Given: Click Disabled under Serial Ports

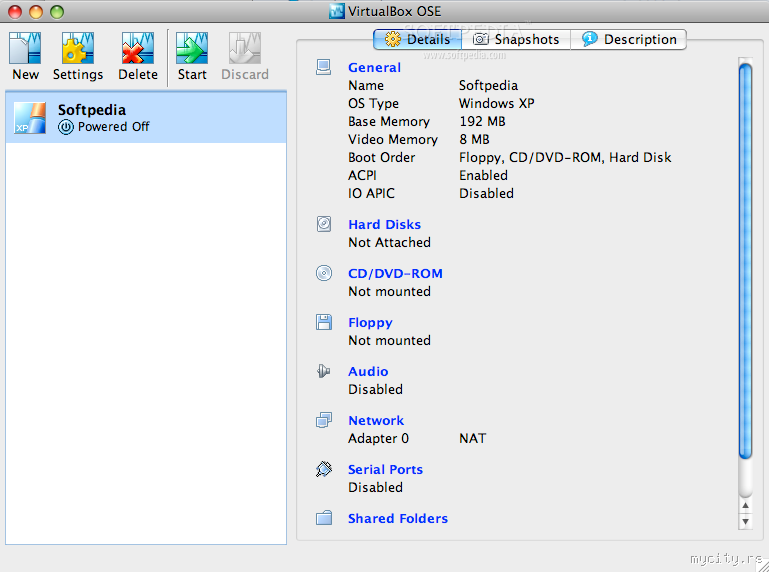Looking at the screenshot, I should [376, 488].
